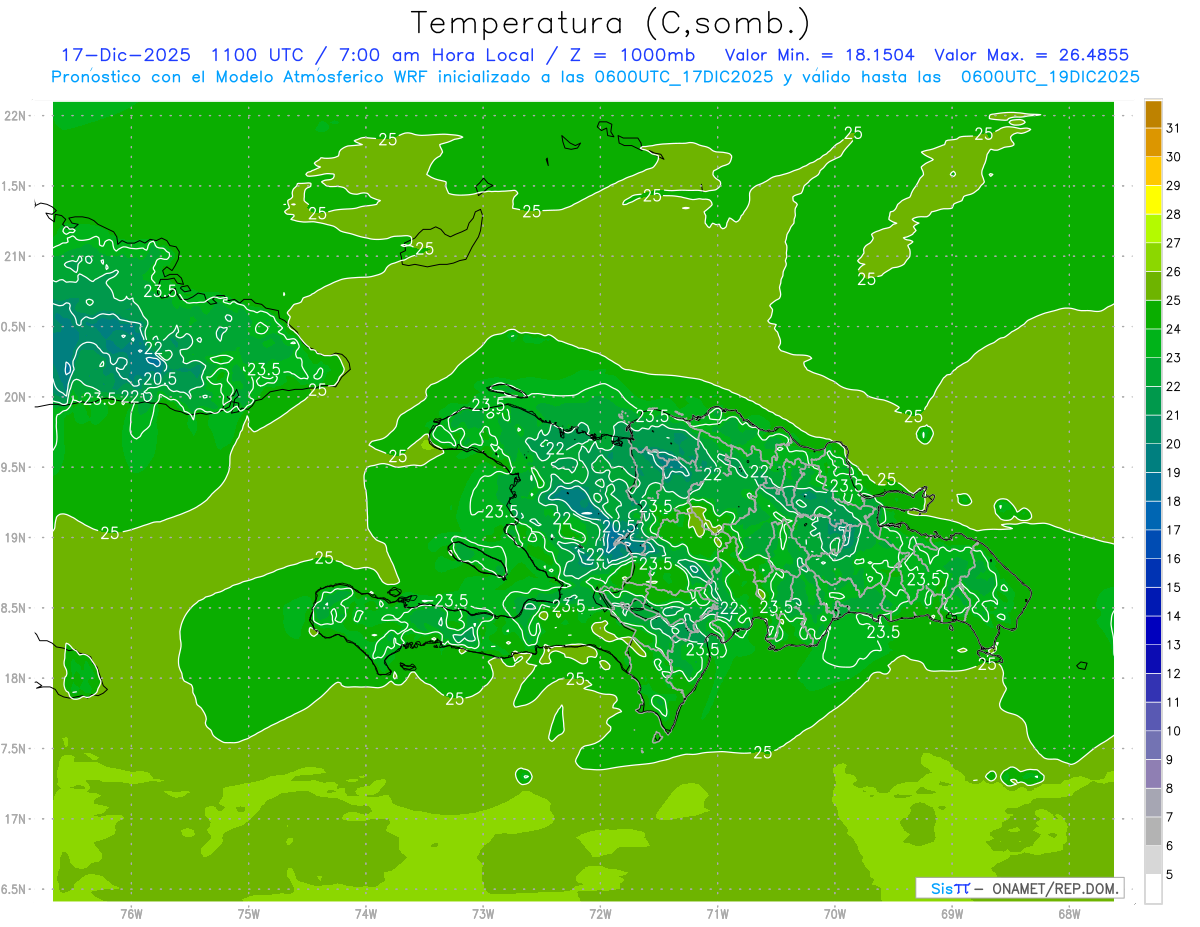Screen dimensions: 1200x927
Task: Click the '22N' latitude axis label
Action: pyautogui.click(x=16, y=116)
